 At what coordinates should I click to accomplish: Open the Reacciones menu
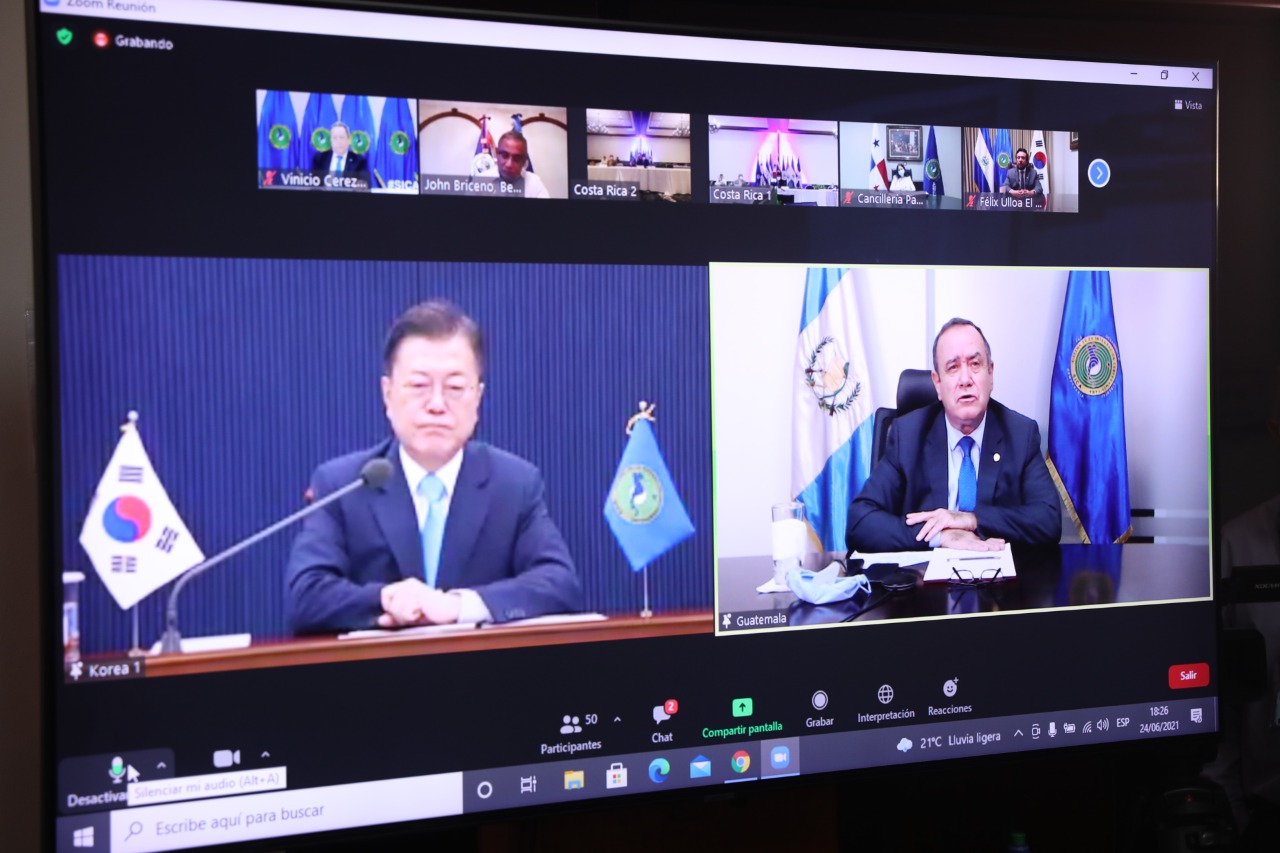tap(950, 695)
